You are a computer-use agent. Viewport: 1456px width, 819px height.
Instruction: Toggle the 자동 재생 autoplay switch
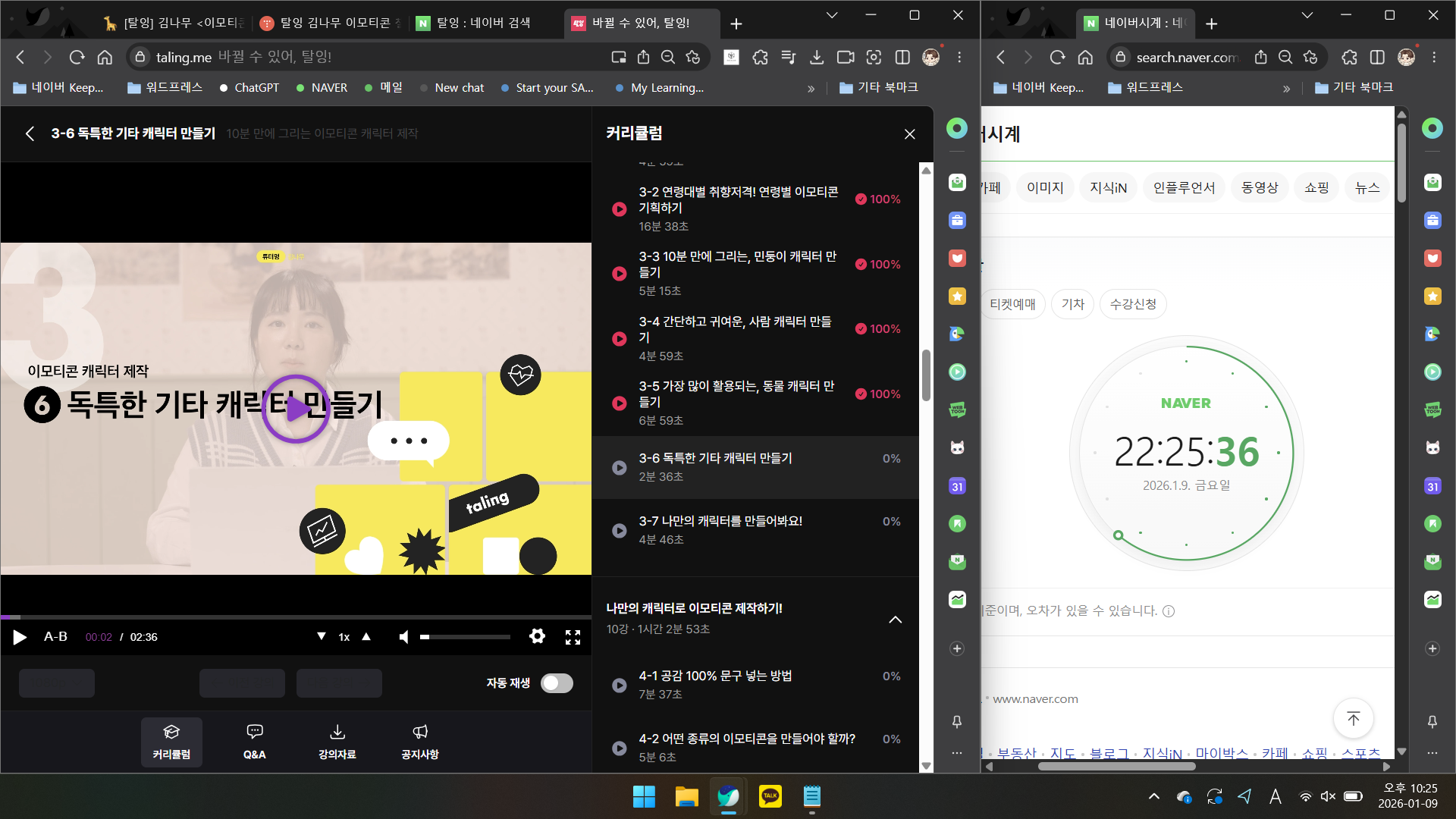click(557, 683)
